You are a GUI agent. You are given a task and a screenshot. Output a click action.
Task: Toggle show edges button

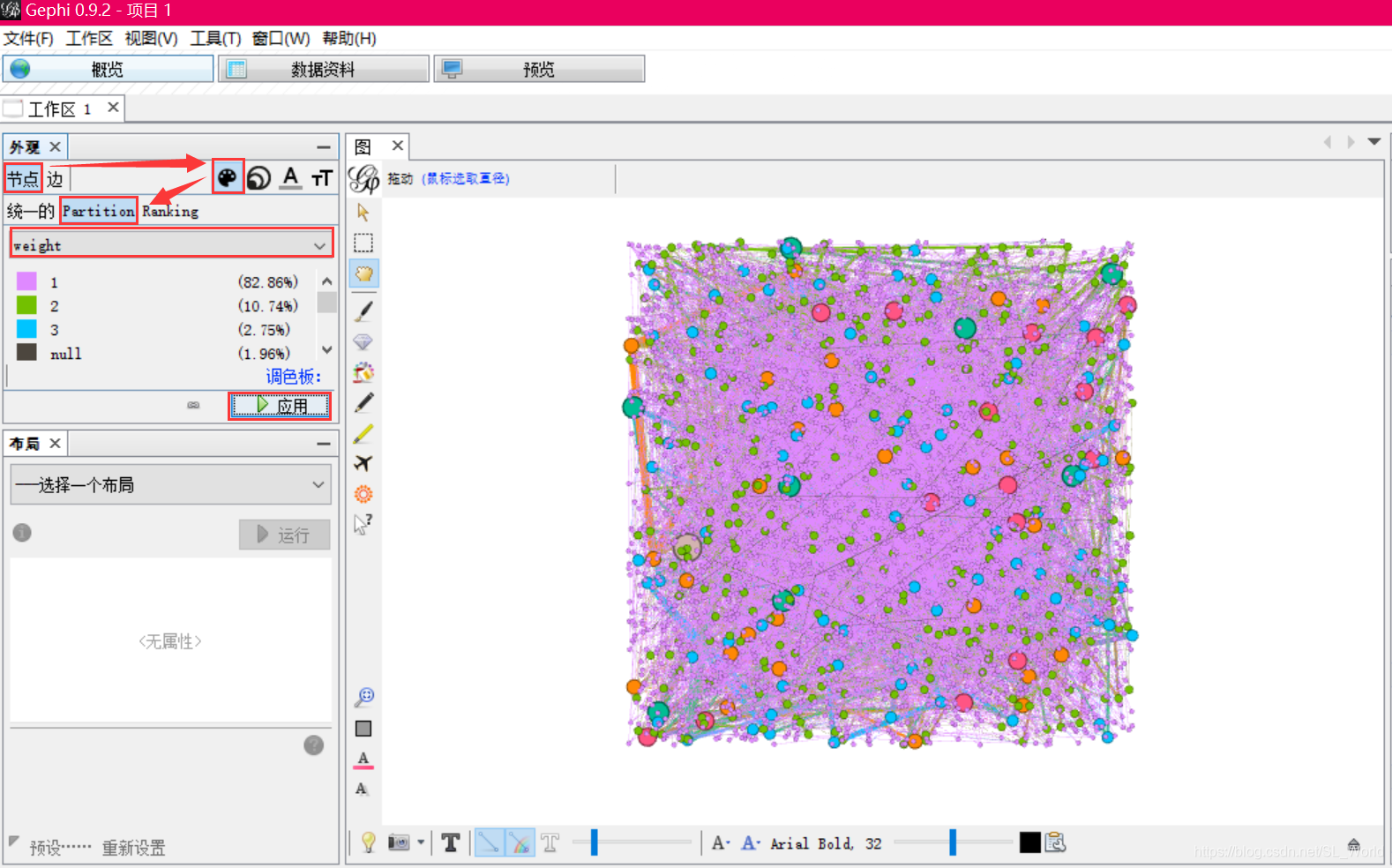[x=489, y=842]
